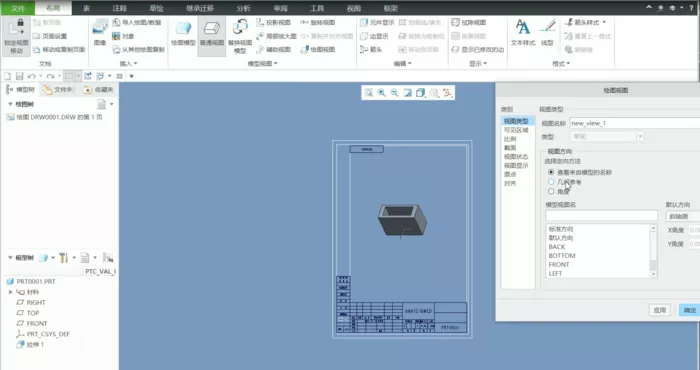Create an 辅助视图 auxiliary view
This screenshot has height=370, width=700.
point(273,50)
